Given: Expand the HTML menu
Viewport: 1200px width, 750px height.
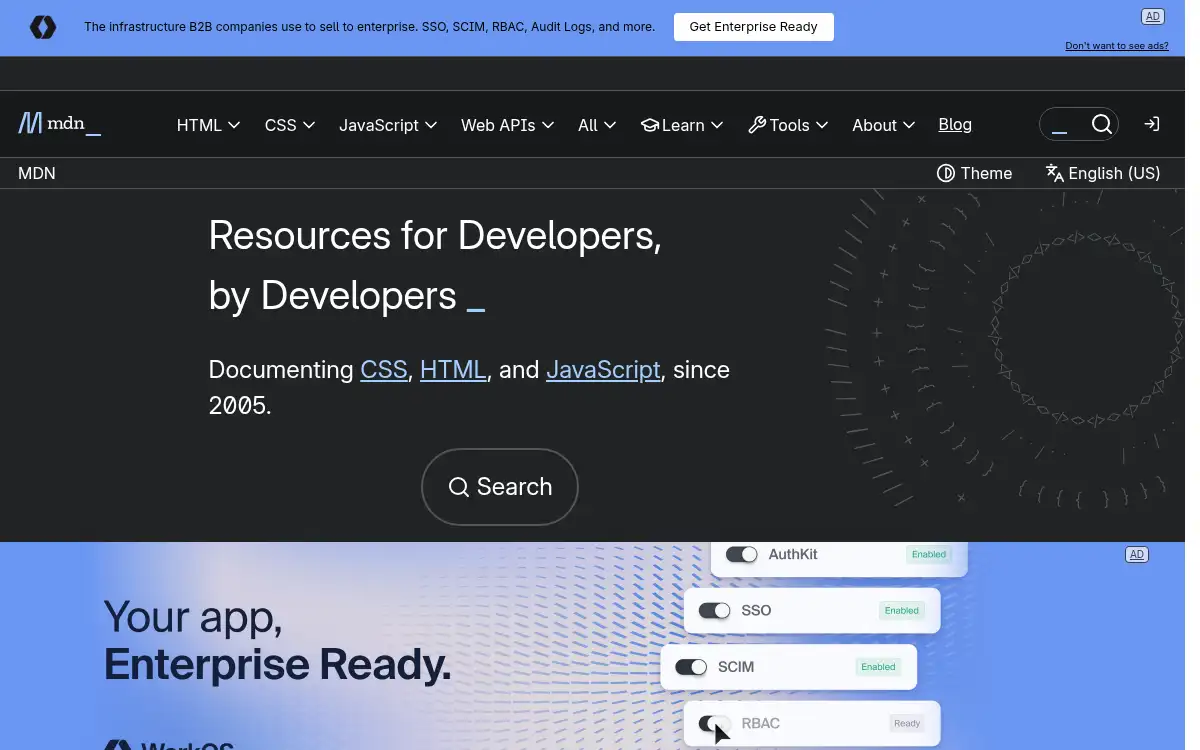Looking at the screenshot, I should [208, 125].
